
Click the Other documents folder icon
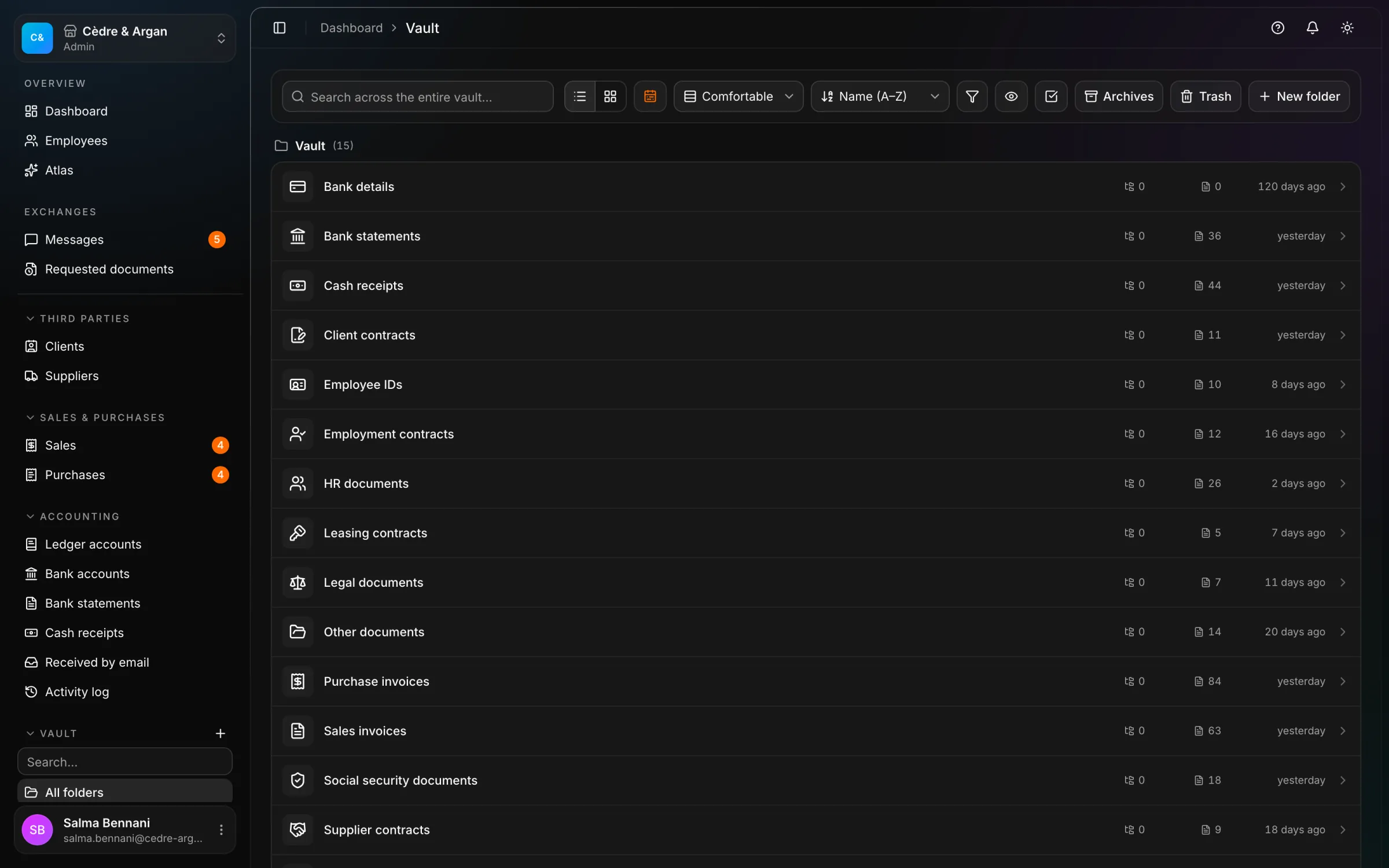297,632
